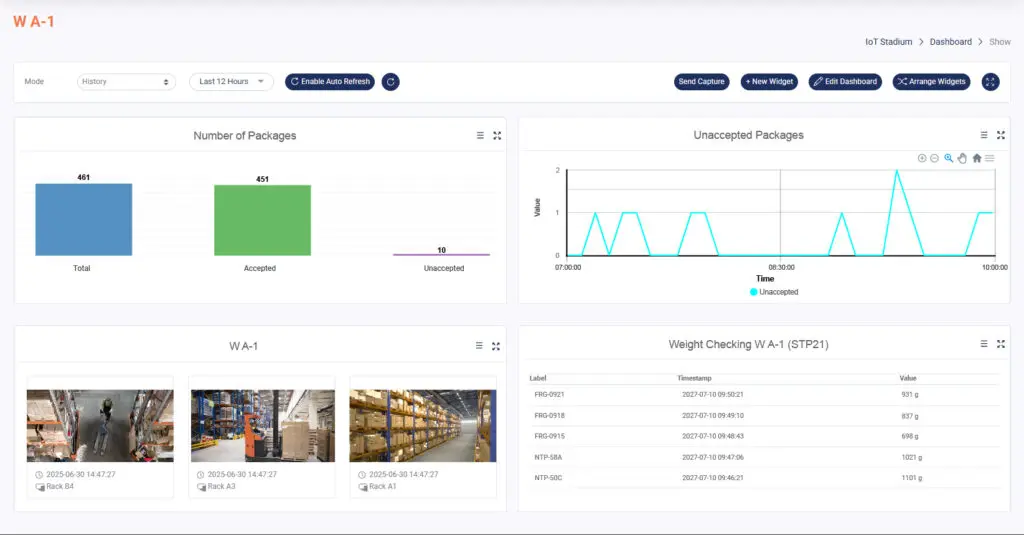The width and height of the screenshot is (1024, 535).
Task: Go to Dashboard in the breadcrumb
Action: tap(950, 42)
